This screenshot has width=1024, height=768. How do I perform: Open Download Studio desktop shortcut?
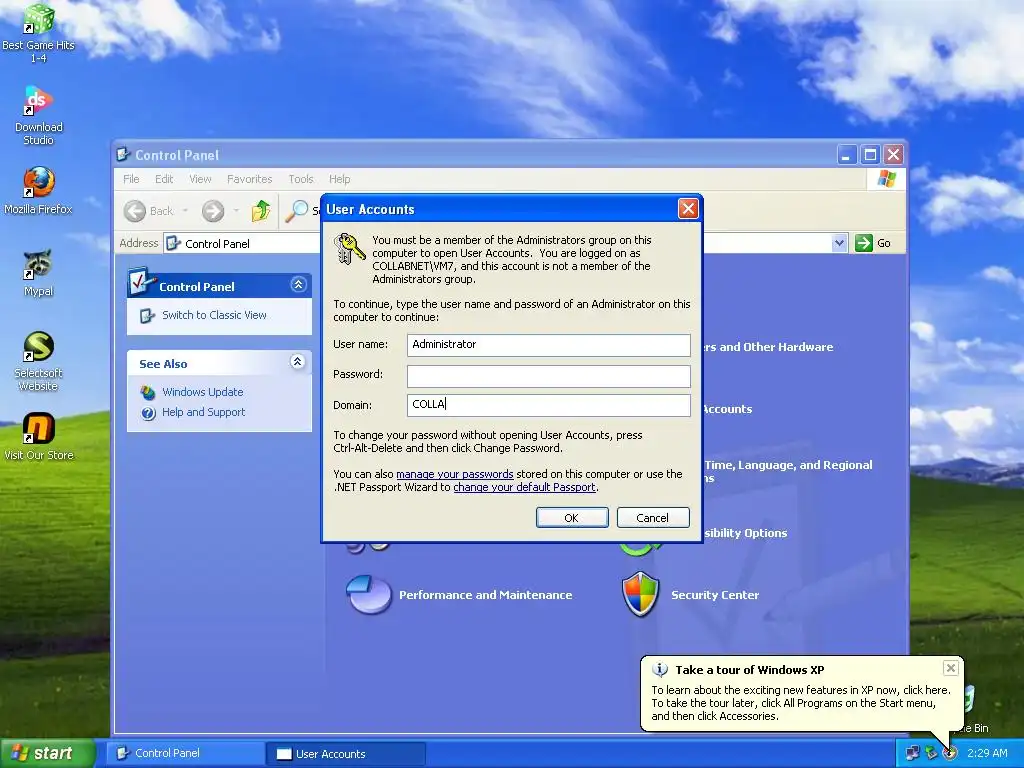39,116
